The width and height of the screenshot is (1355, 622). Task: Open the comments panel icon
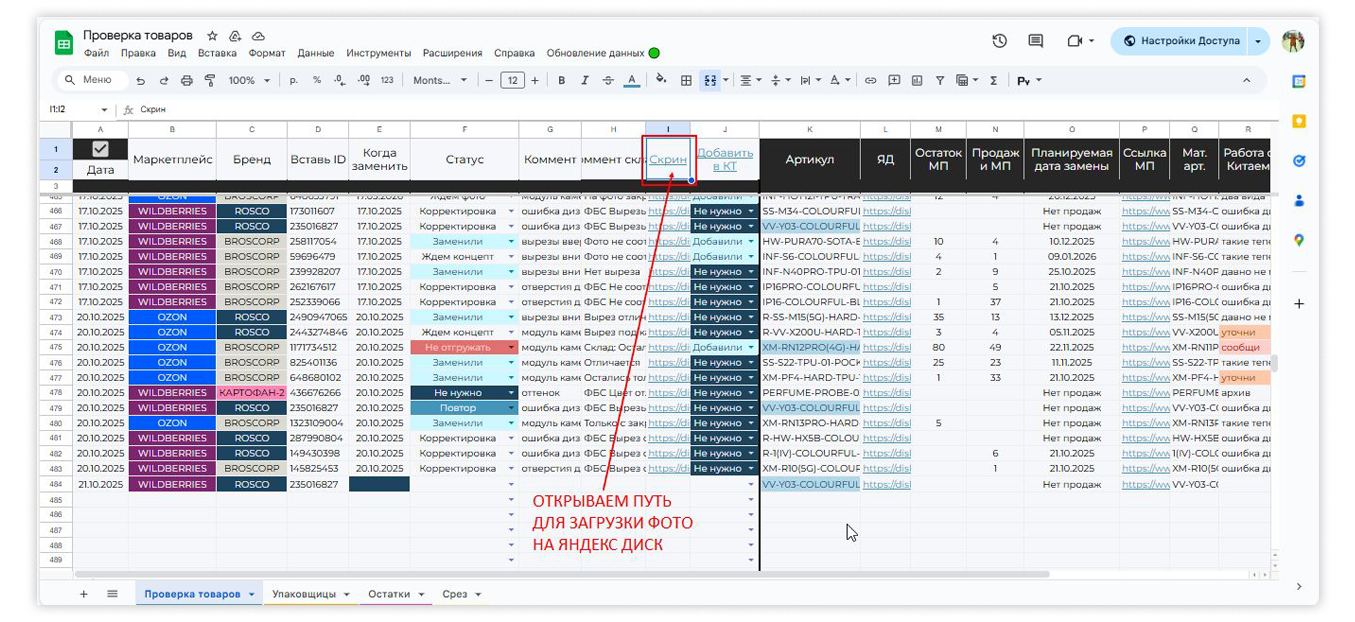click(1036, 41)
